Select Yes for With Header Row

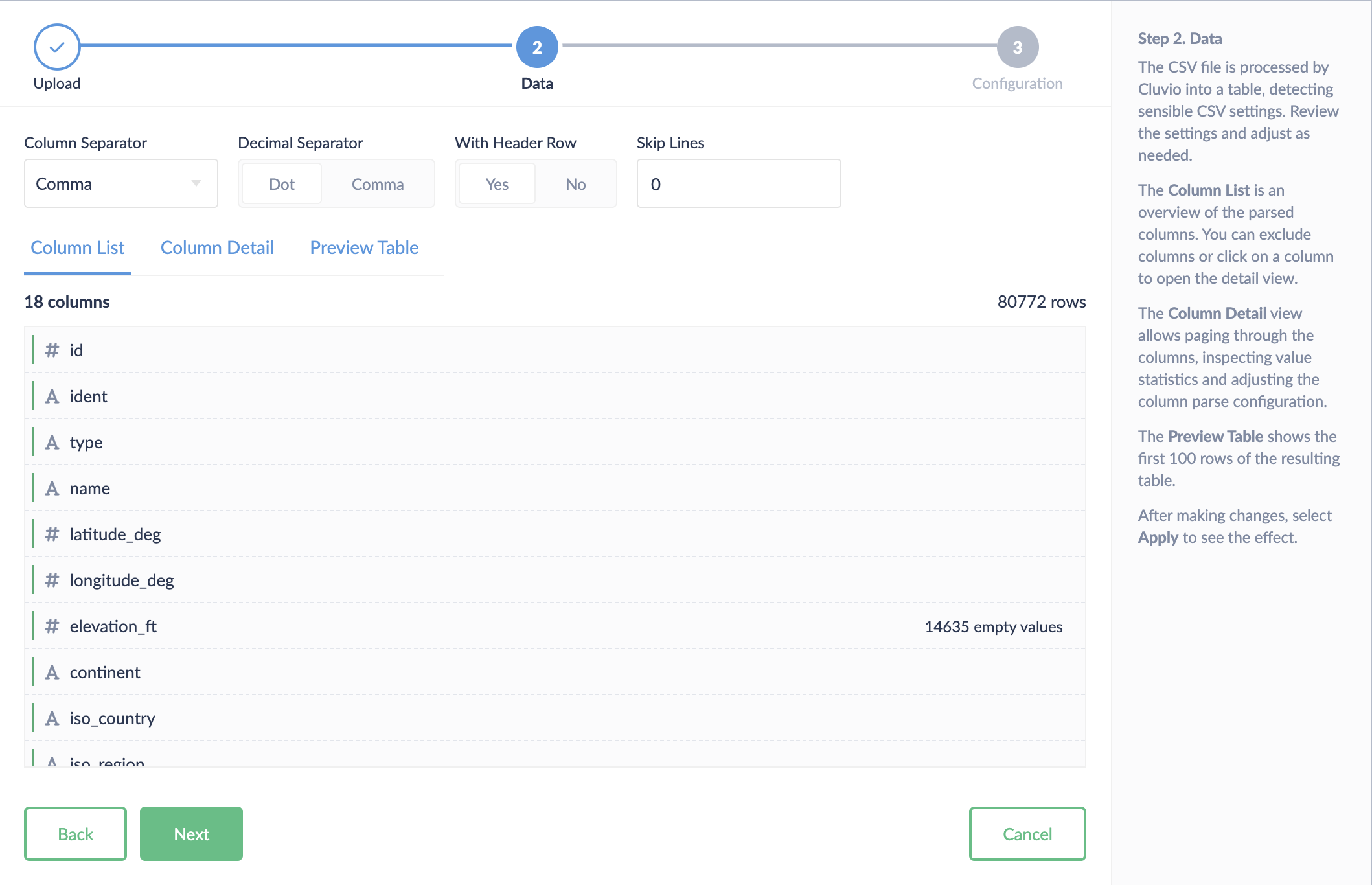(497, 184)
